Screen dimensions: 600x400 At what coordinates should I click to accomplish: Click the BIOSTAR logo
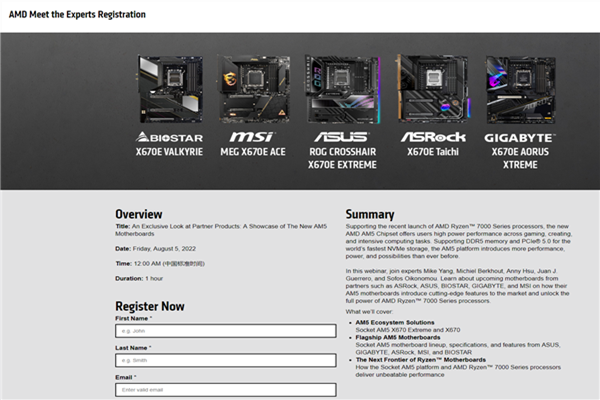(x=168, y=136)
